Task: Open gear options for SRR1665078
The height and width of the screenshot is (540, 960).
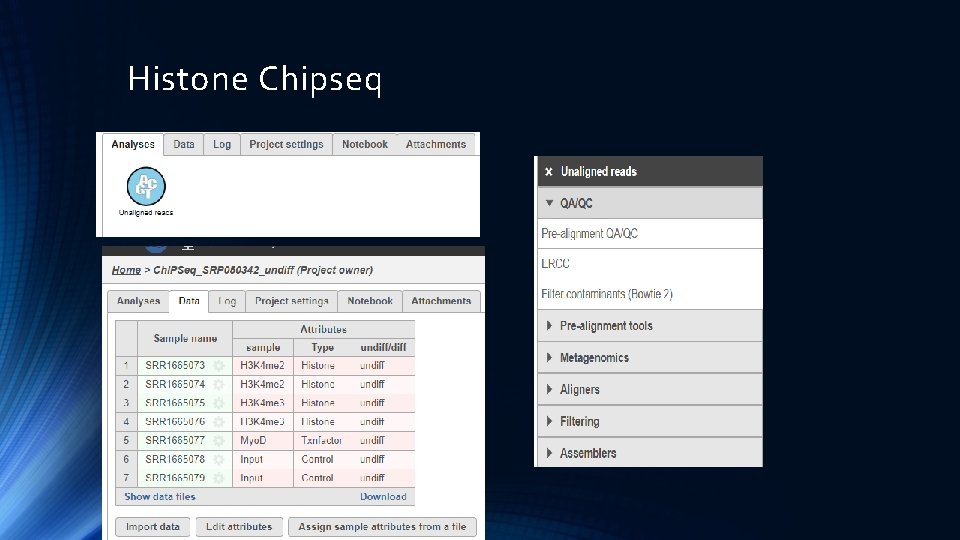Action: pos(219,459)
